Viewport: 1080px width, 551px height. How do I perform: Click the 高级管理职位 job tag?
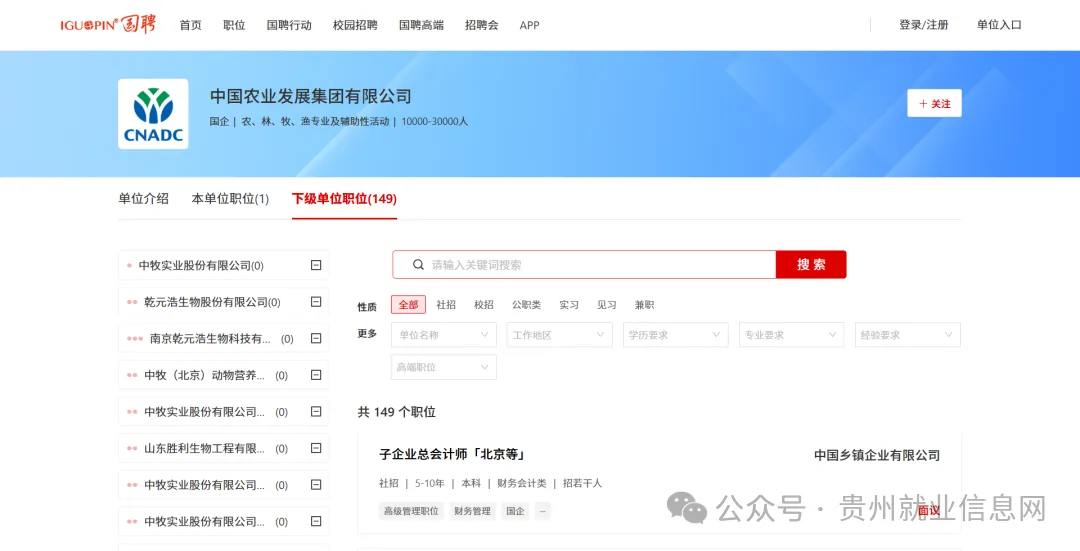(x=411, y=511)
